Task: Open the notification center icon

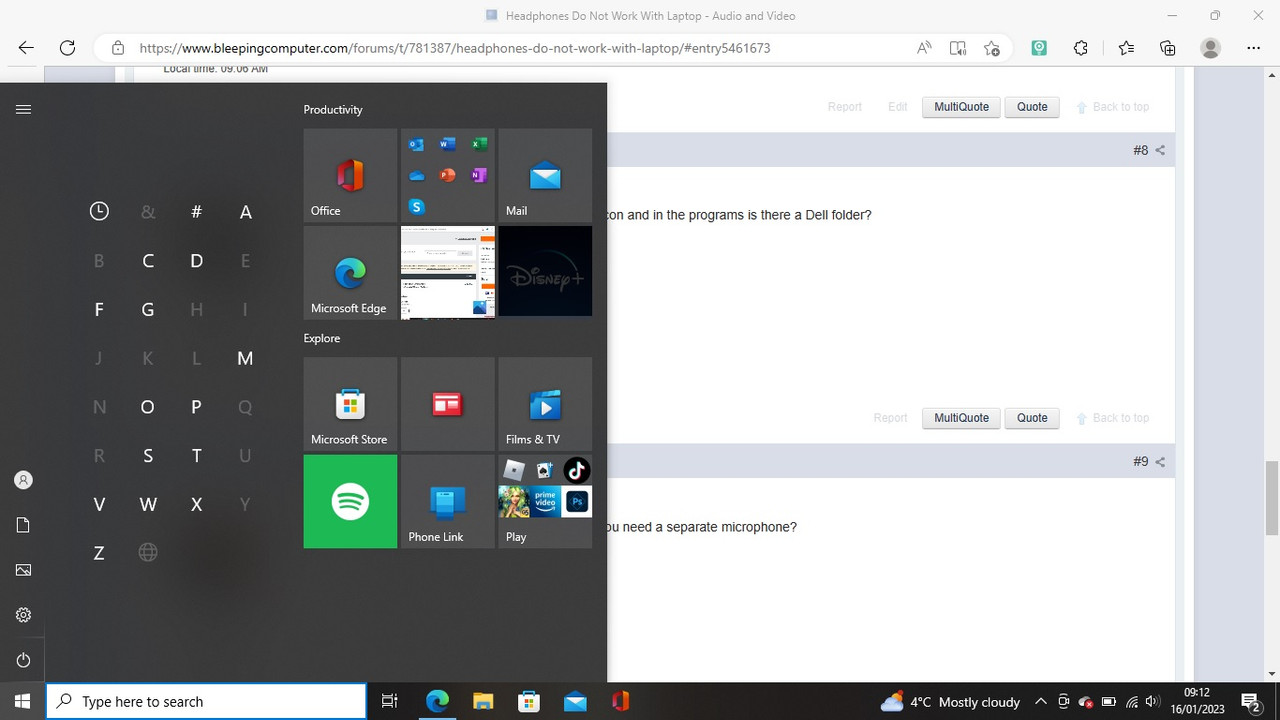Action: pyautogui.click(x=1249, y=701)
